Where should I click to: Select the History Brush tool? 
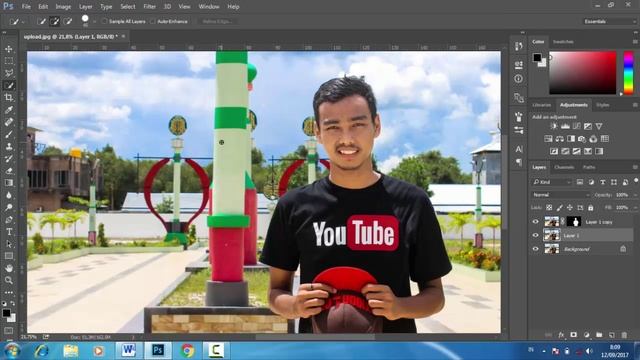click(9, 158)
